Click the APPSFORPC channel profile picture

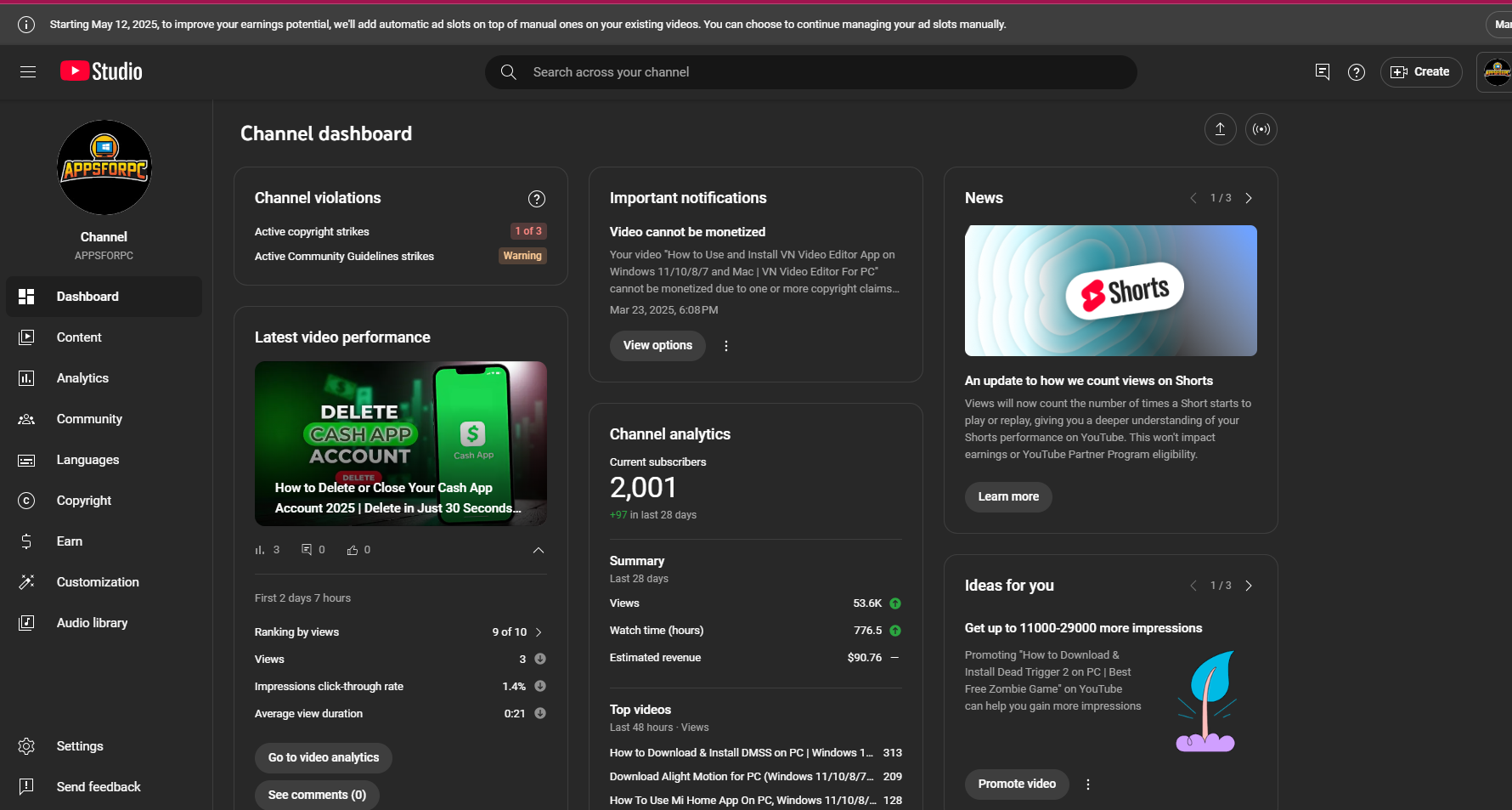[x=104, y=167]
